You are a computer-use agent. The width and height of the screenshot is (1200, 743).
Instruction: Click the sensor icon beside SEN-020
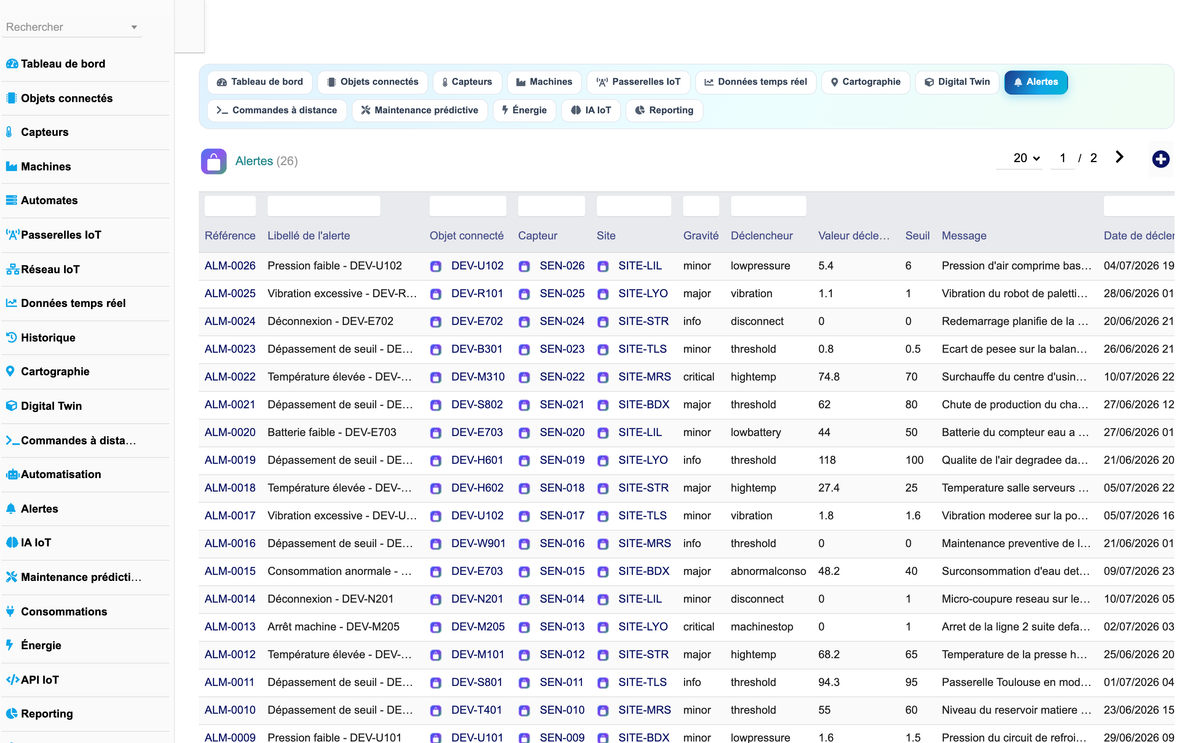point(524,433)
